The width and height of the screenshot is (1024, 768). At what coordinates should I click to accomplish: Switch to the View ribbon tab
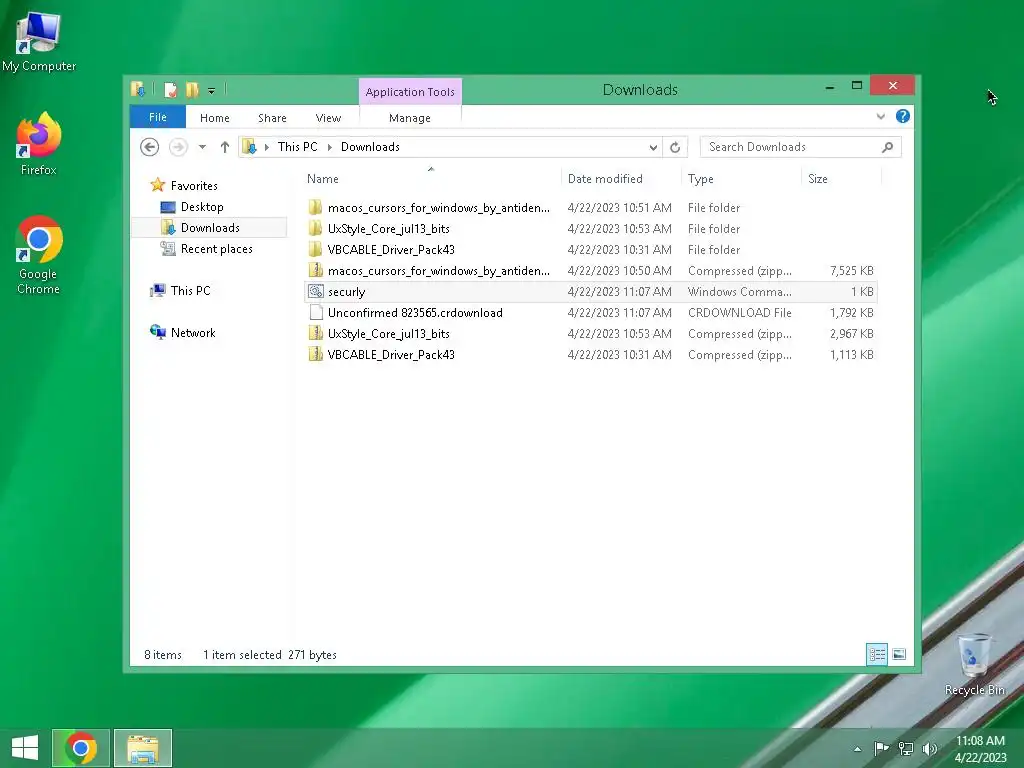[328, 118]
